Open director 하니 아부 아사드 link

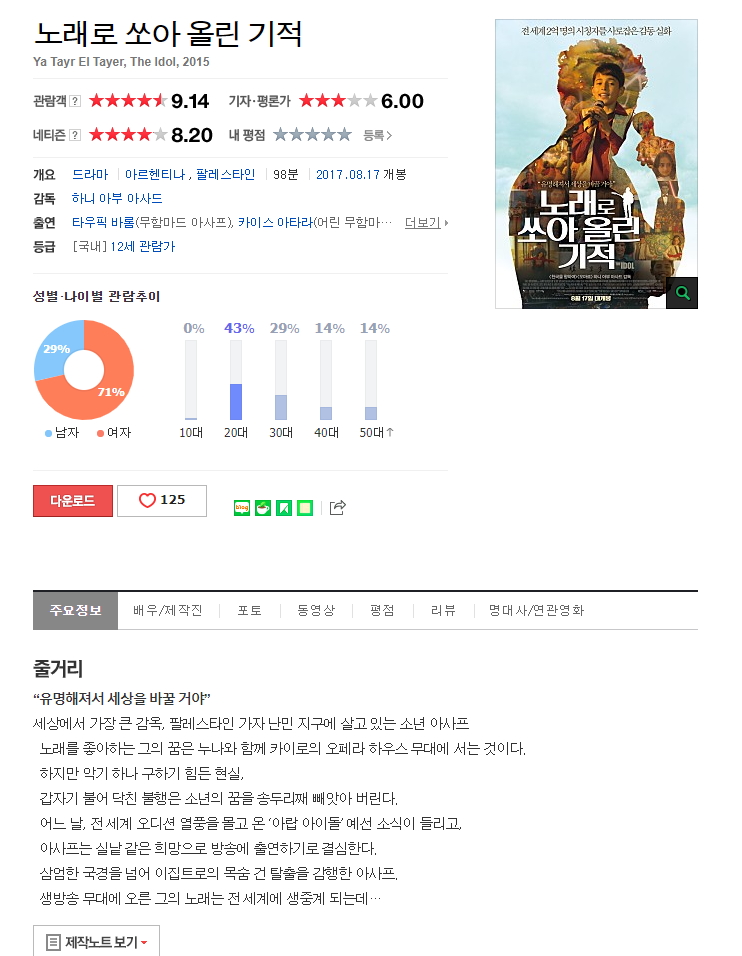(117, 199)
